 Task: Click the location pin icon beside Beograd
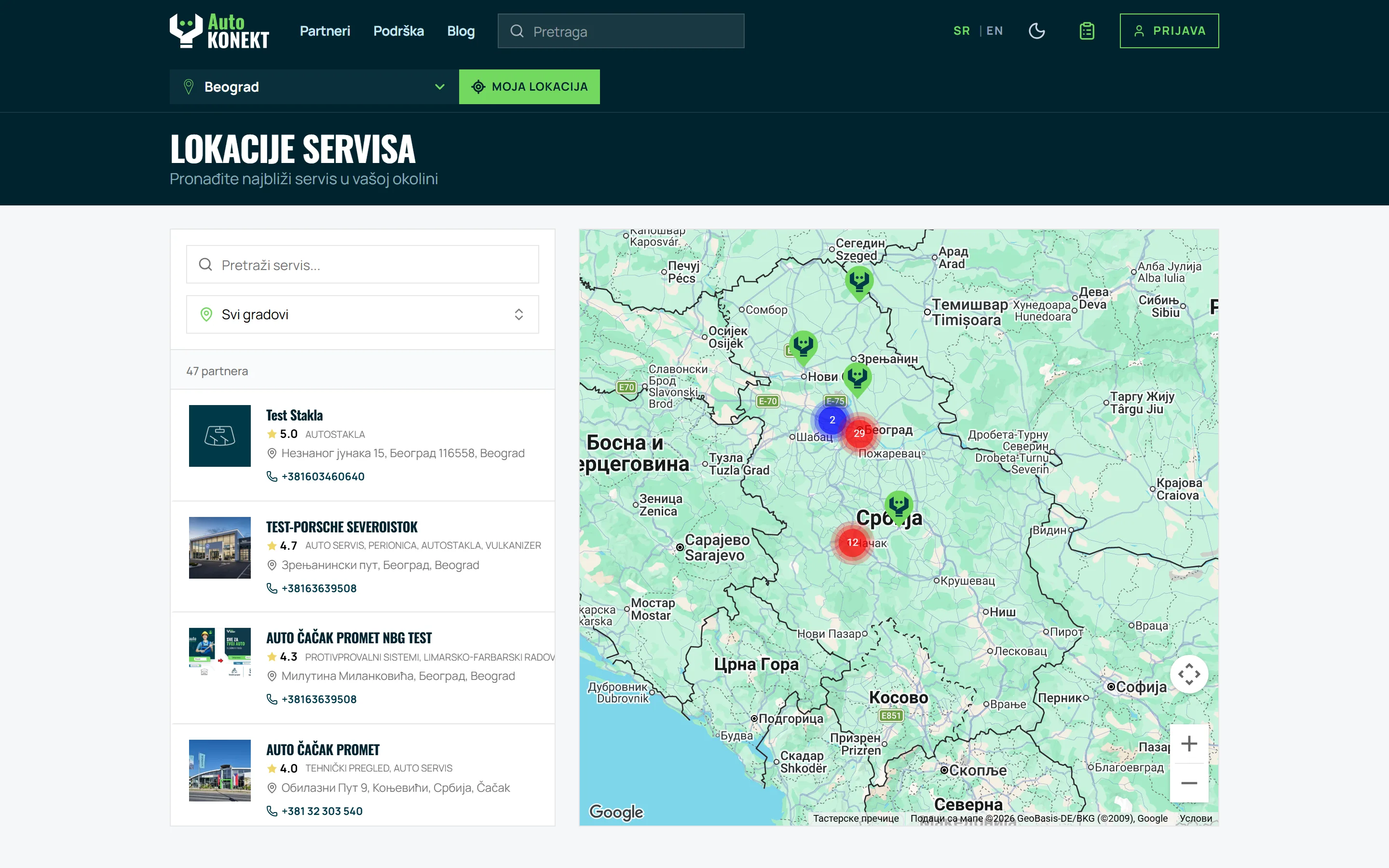point(188,87)
